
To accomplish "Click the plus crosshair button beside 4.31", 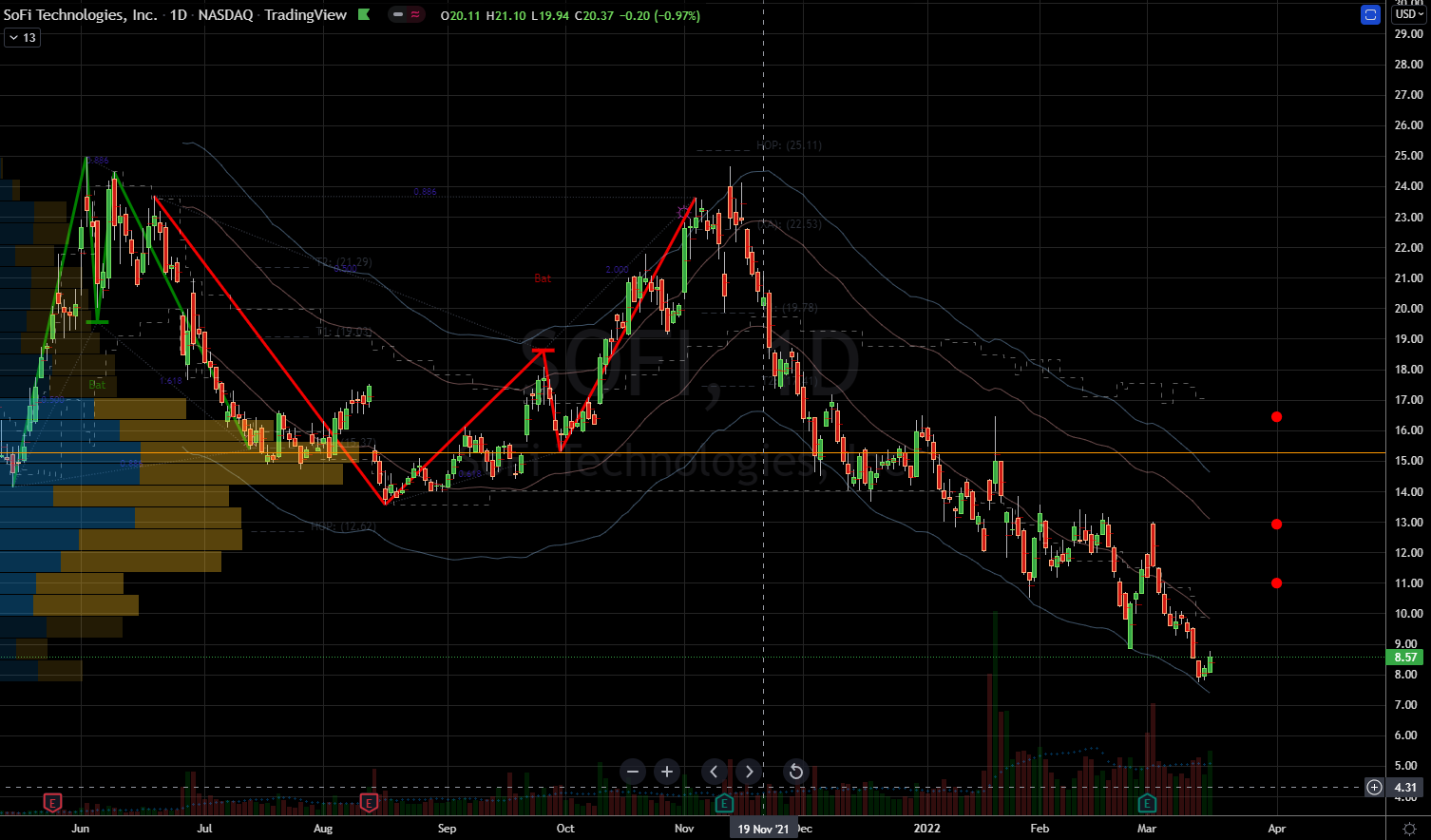I will [1374, 787].
